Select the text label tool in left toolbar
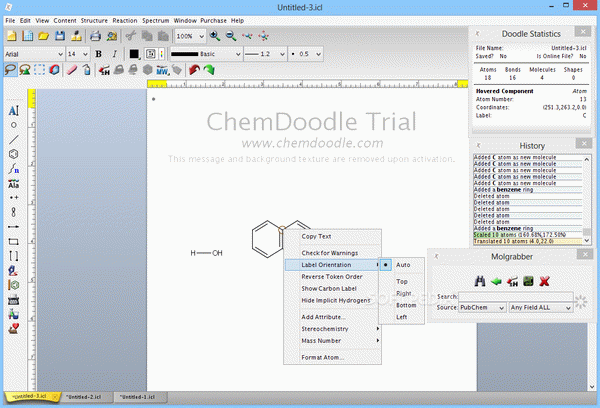 click(x=13, y=111)
